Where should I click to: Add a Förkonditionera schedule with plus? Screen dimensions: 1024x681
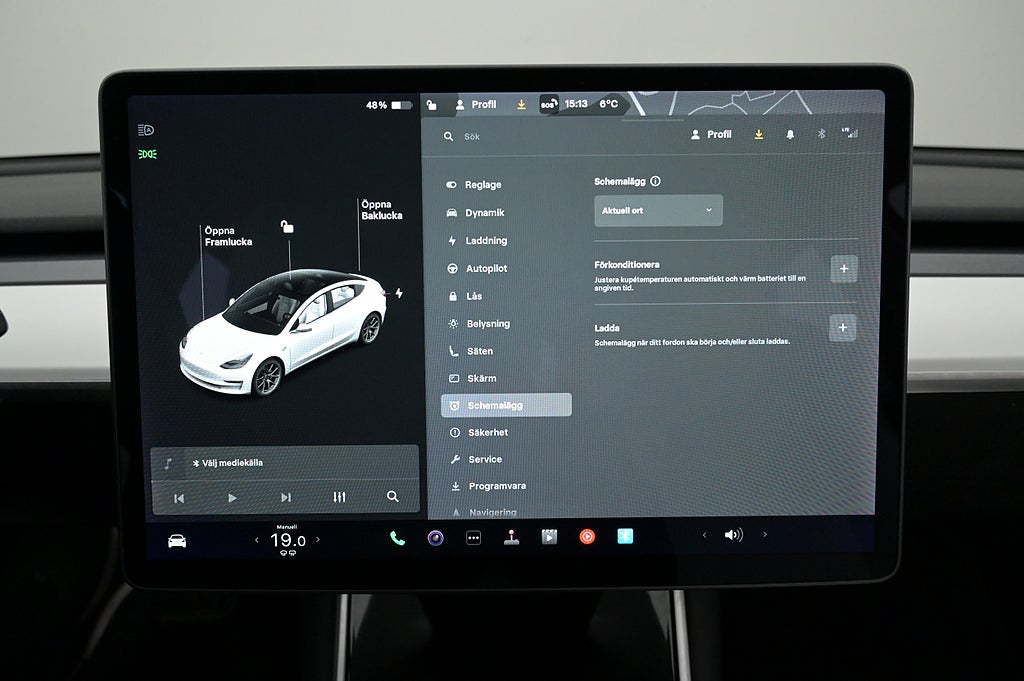coord(843,269)
